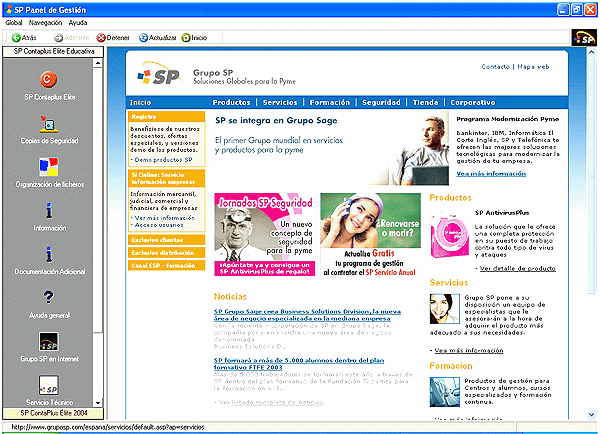Open Documentación Adicional icon
This screenshot has height=434, width=600.
[x=49, y=254]
